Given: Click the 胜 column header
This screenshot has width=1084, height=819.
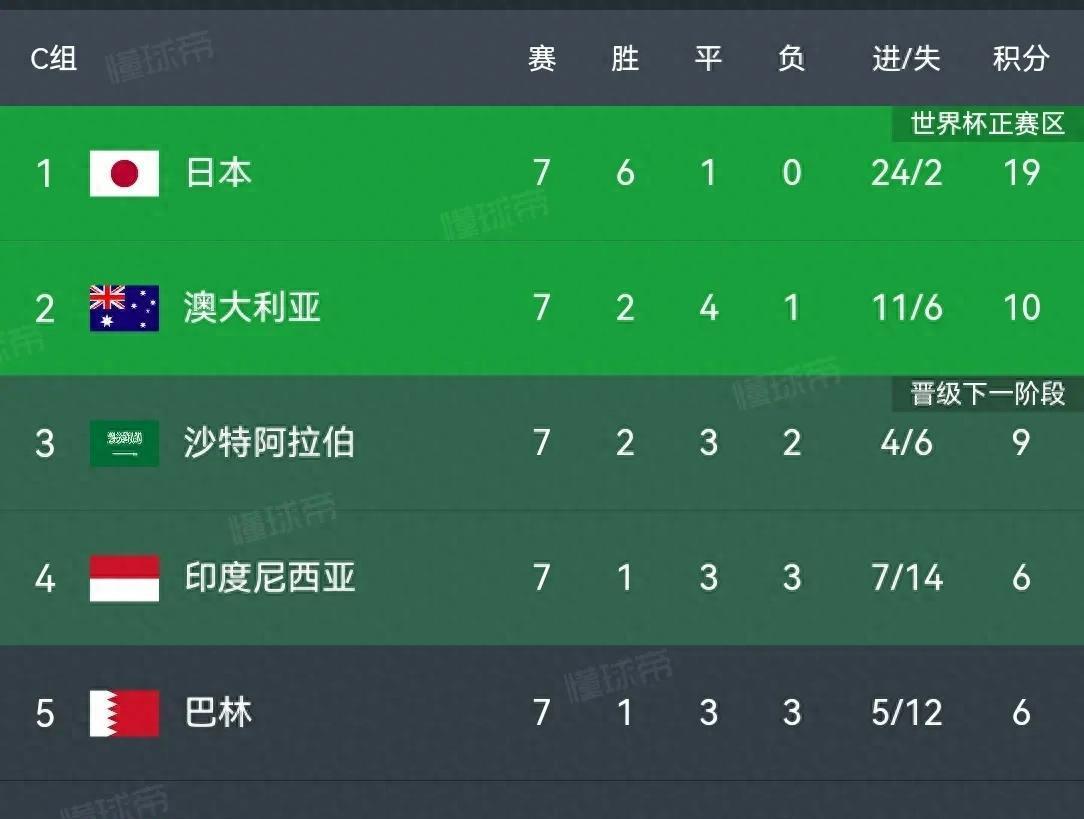Looking at the screenshot, I should 625,59.
